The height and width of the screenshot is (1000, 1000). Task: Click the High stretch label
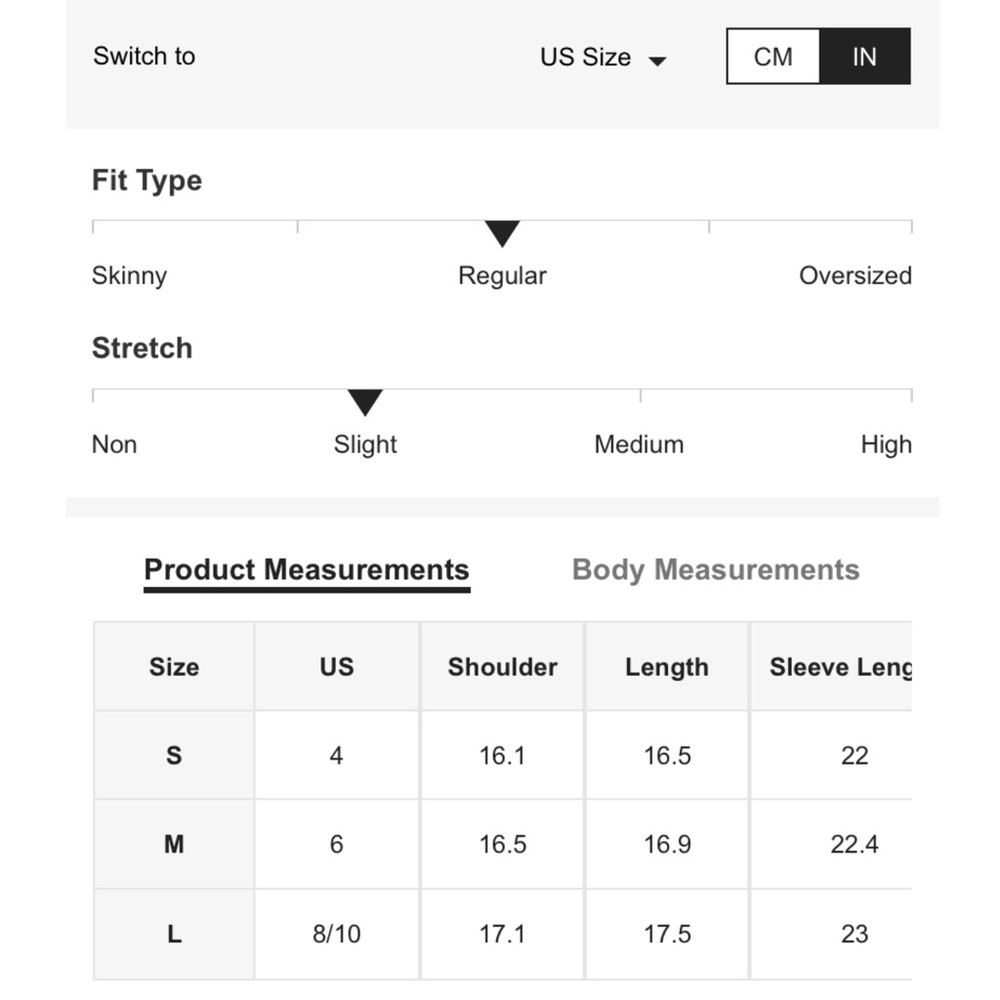point(886,445)
